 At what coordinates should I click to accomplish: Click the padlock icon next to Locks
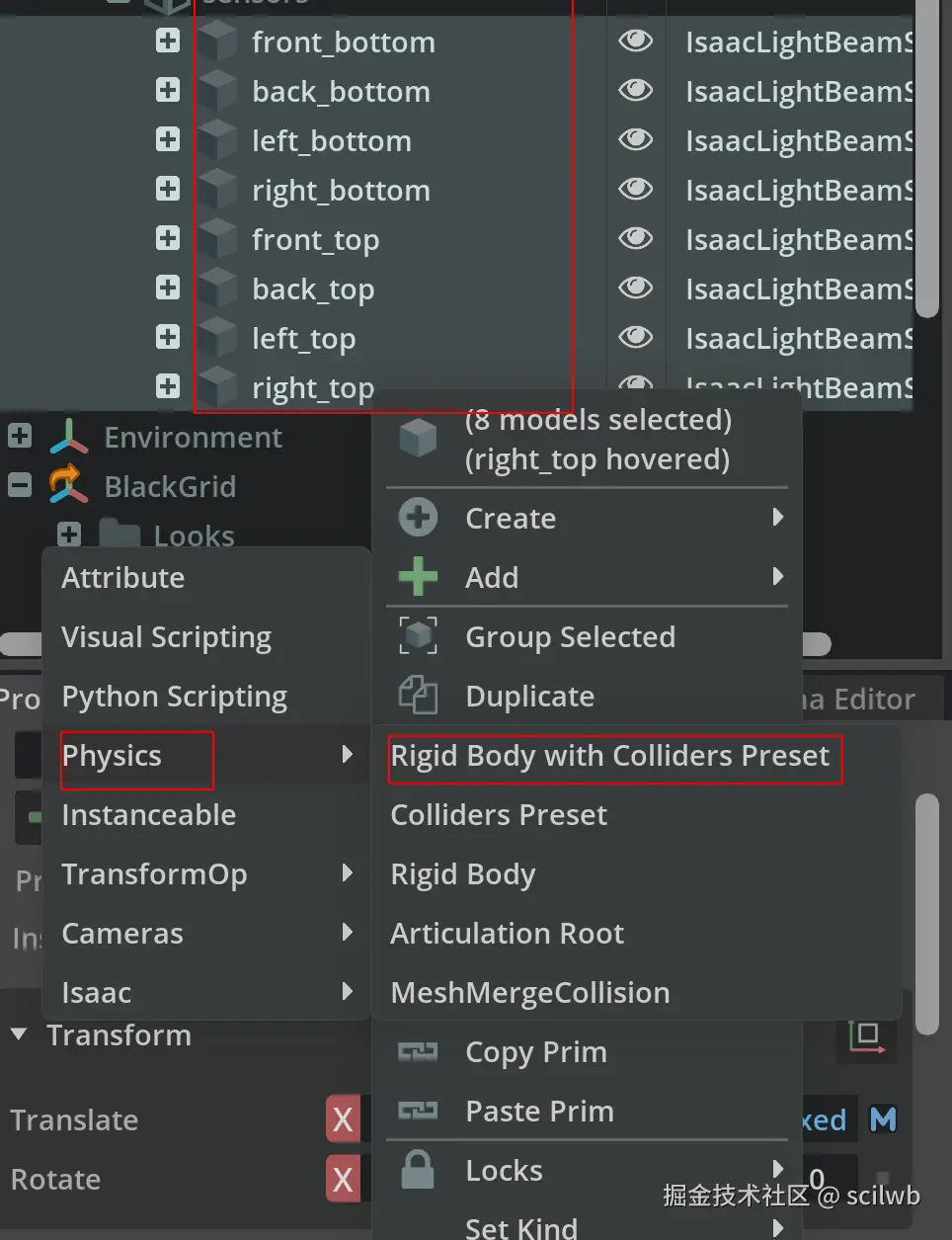pyautogui.click(x=418, y=1170)
